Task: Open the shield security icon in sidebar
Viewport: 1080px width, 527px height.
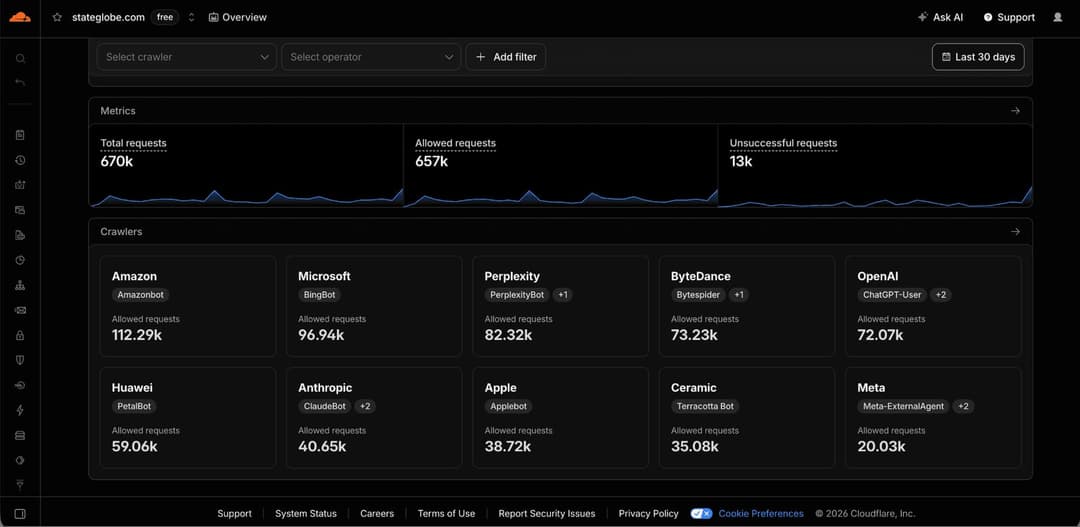Action: [20, 360]
